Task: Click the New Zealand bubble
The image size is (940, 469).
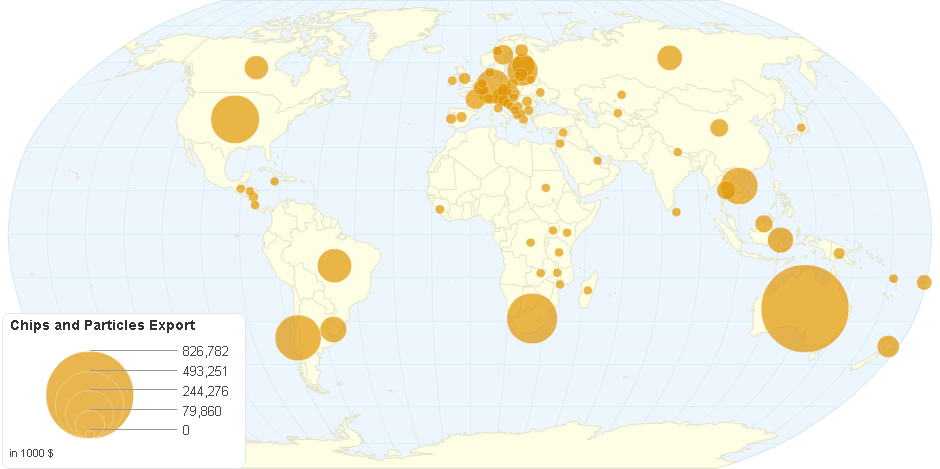Action: point(888,346)
